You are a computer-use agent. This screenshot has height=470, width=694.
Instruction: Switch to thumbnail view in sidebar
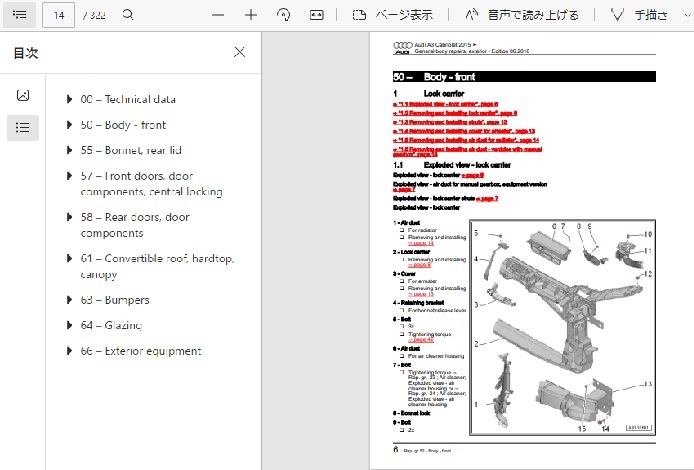click(23, 95)
